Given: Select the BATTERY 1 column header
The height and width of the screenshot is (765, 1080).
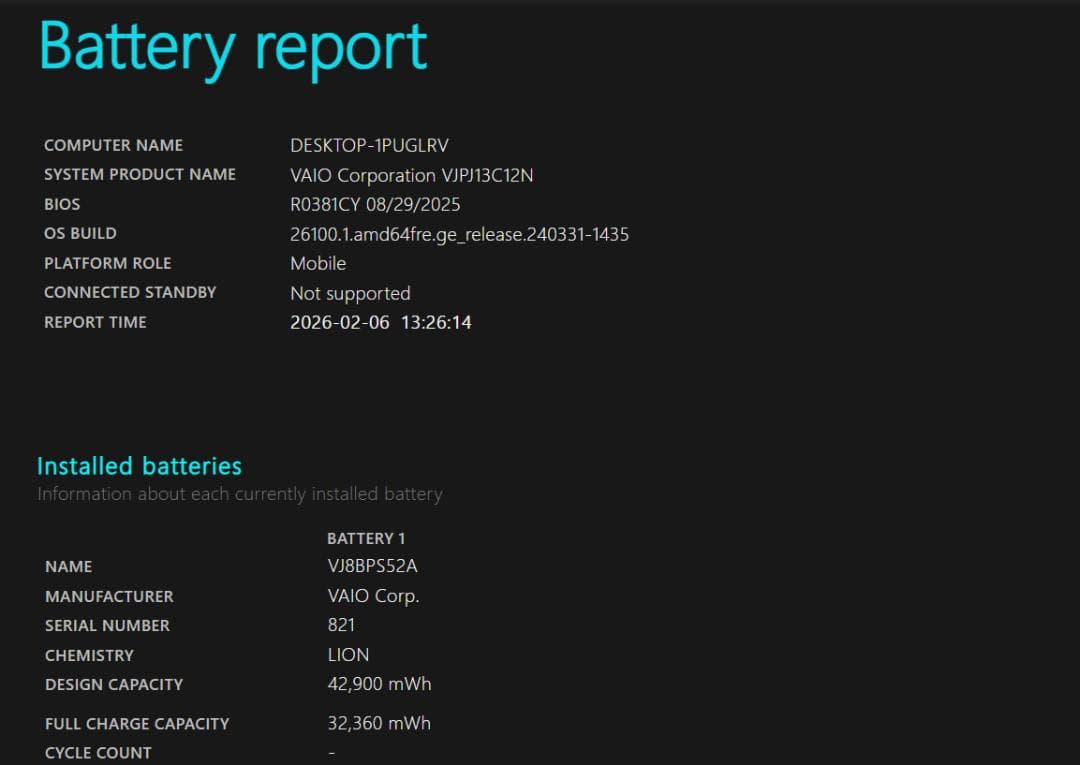Looking at the screenshot, I should pos(366,538).
